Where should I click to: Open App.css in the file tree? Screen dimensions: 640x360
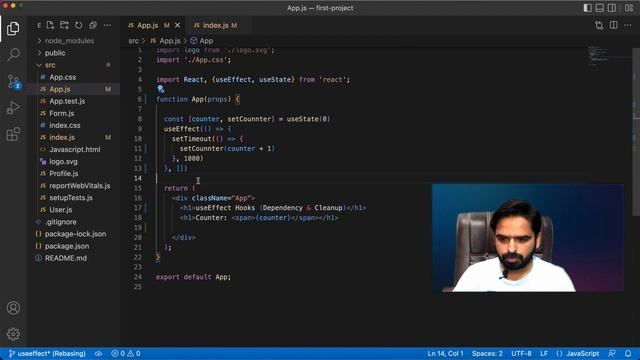[62, 77]
